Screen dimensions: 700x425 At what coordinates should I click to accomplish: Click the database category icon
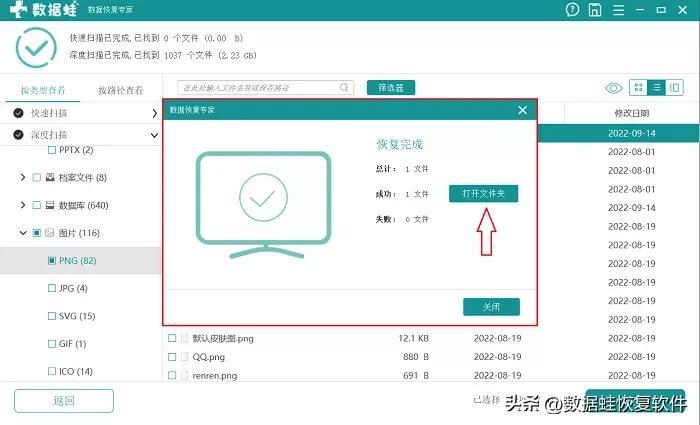coord(50,205)
